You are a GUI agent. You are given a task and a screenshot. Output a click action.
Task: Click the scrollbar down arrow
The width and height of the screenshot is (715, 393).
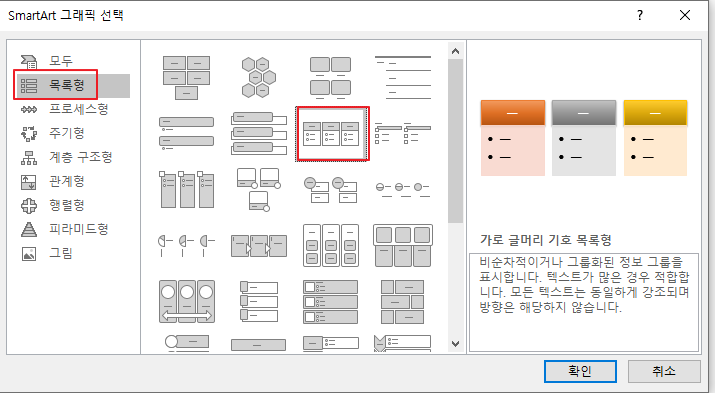[455, 344]
